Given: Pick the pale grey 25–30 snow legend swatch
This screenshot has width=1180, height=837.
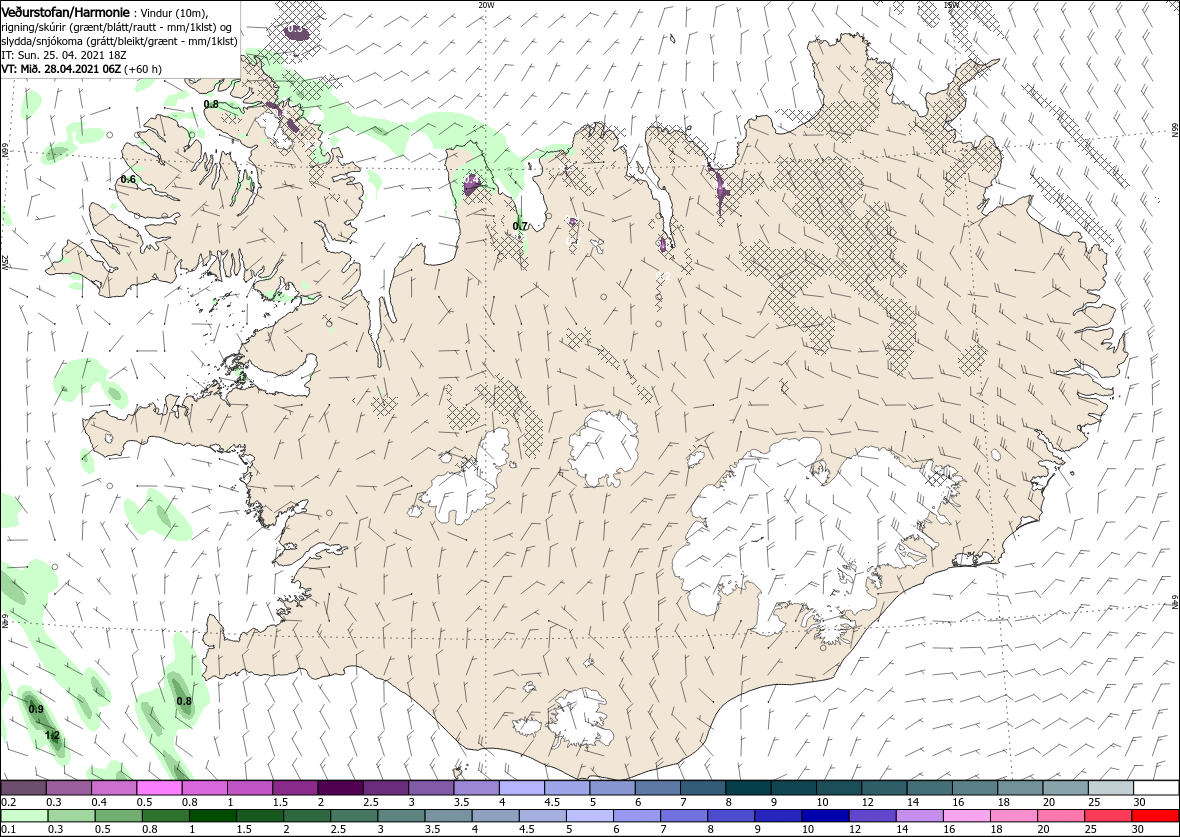Looking at the screenshot, I should 1110,788.
